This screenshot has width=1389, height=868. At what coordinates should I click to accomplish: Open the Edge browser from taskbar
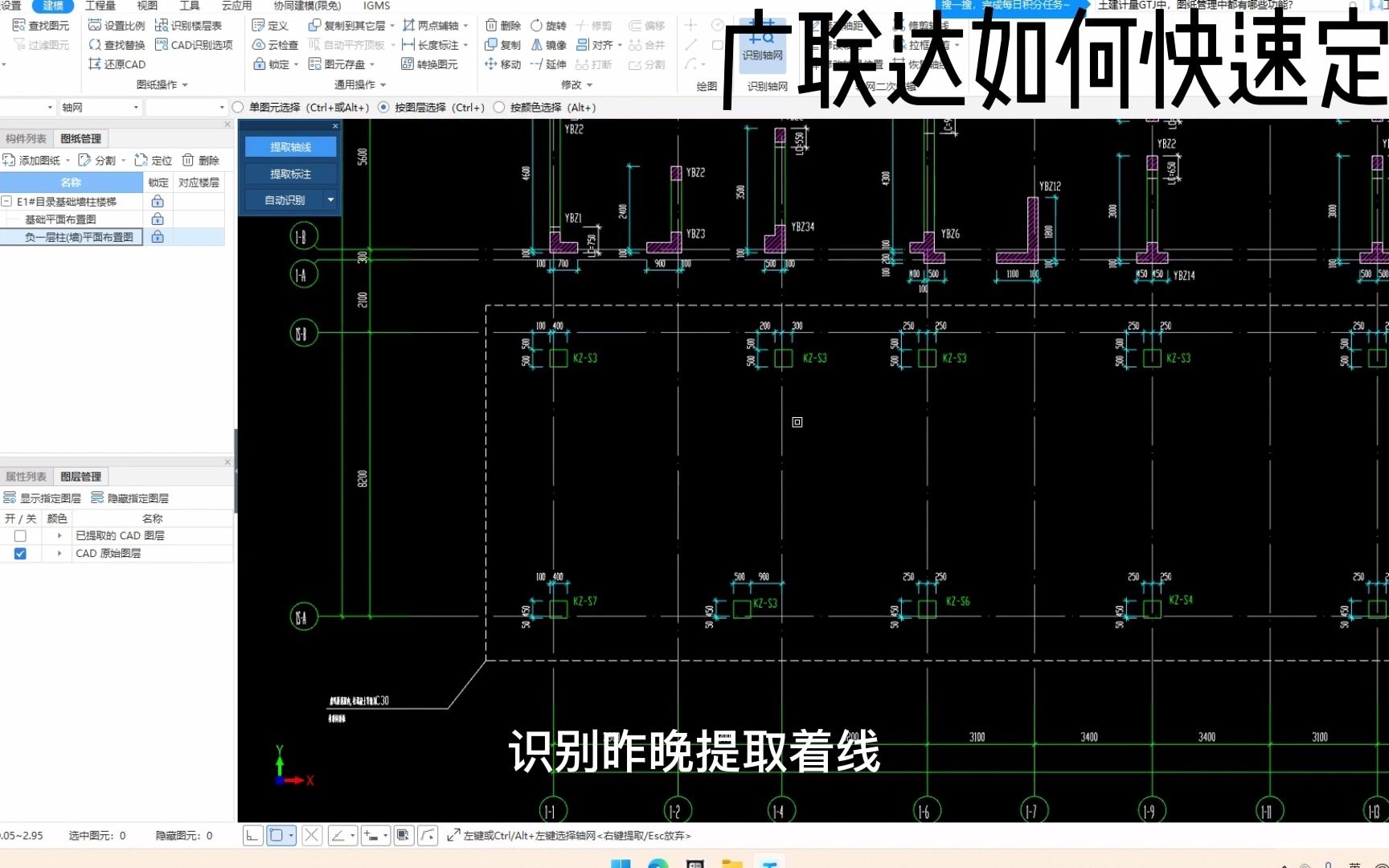click(658, 864)
